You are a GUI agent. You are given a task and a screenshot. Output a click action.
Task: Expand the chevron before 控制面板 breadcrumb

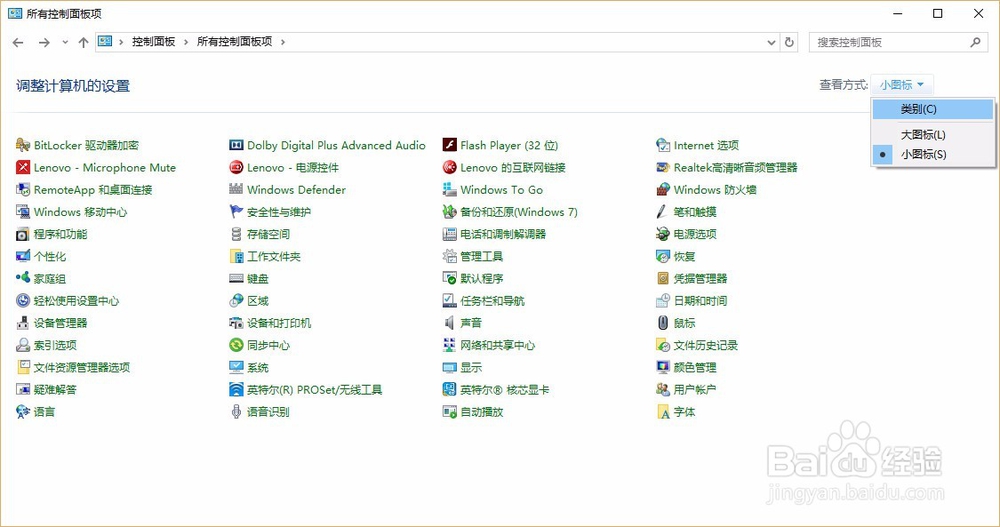pyautogui.click(x=121, y=42)
